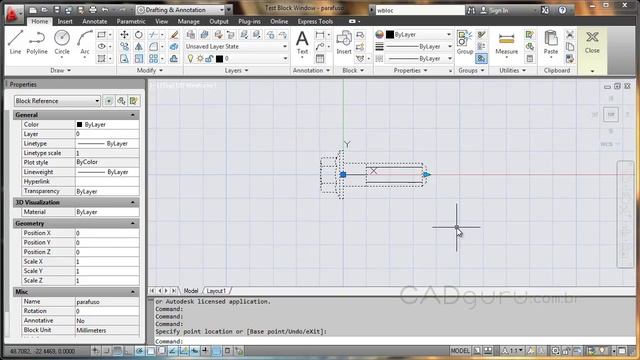Collapse the General properties section
Screen dimensions: 640x360
pyautogui.click(x=133, y=115)
